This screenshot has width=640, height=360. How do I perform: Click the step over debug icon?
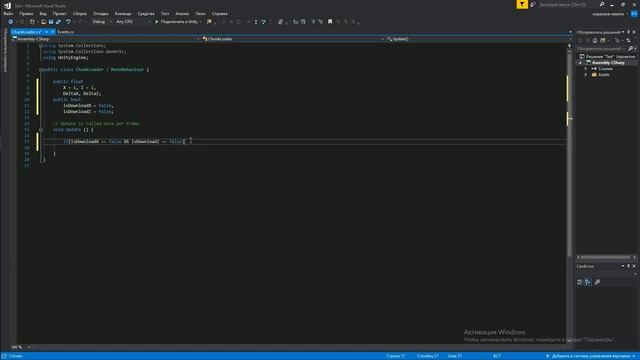[264, 22]
